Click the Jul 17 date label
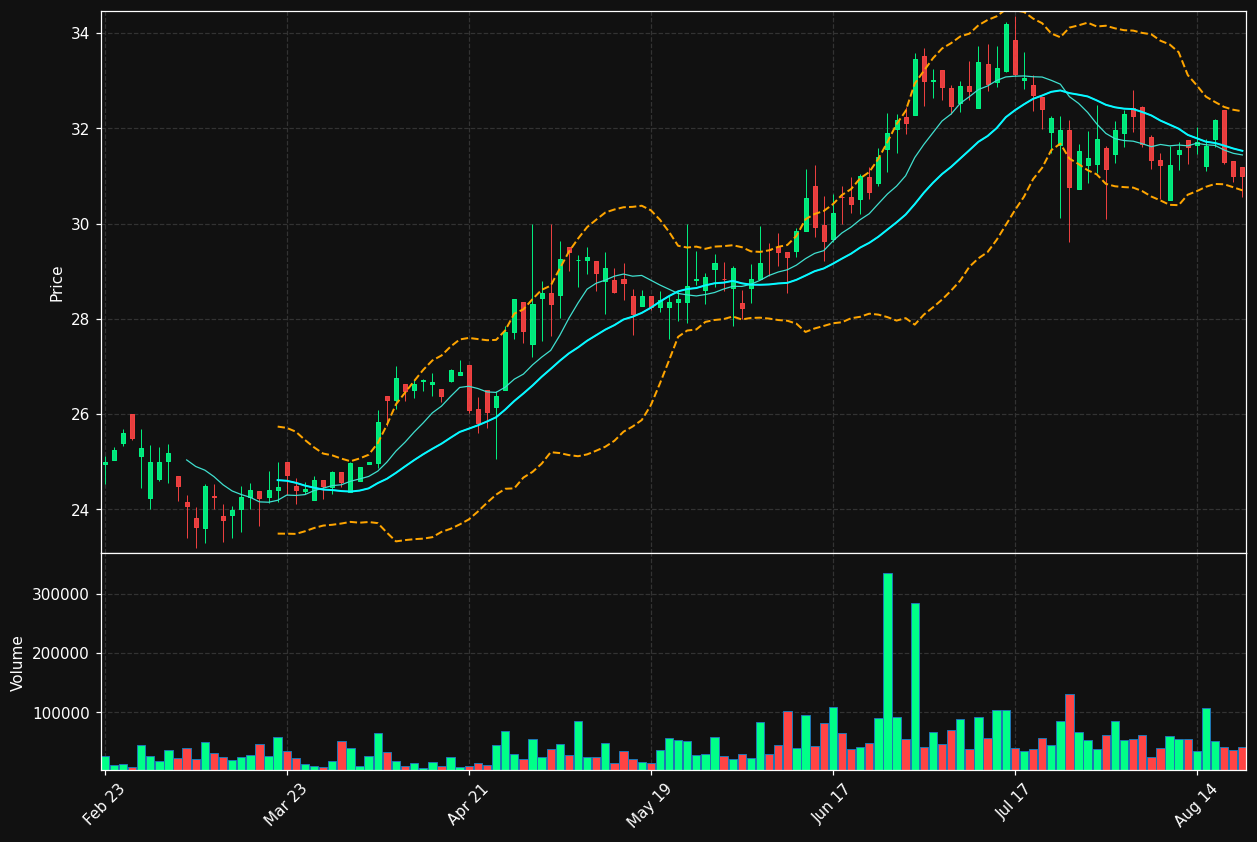Viewport: 1257px width, 842px height. (1016, 804)
